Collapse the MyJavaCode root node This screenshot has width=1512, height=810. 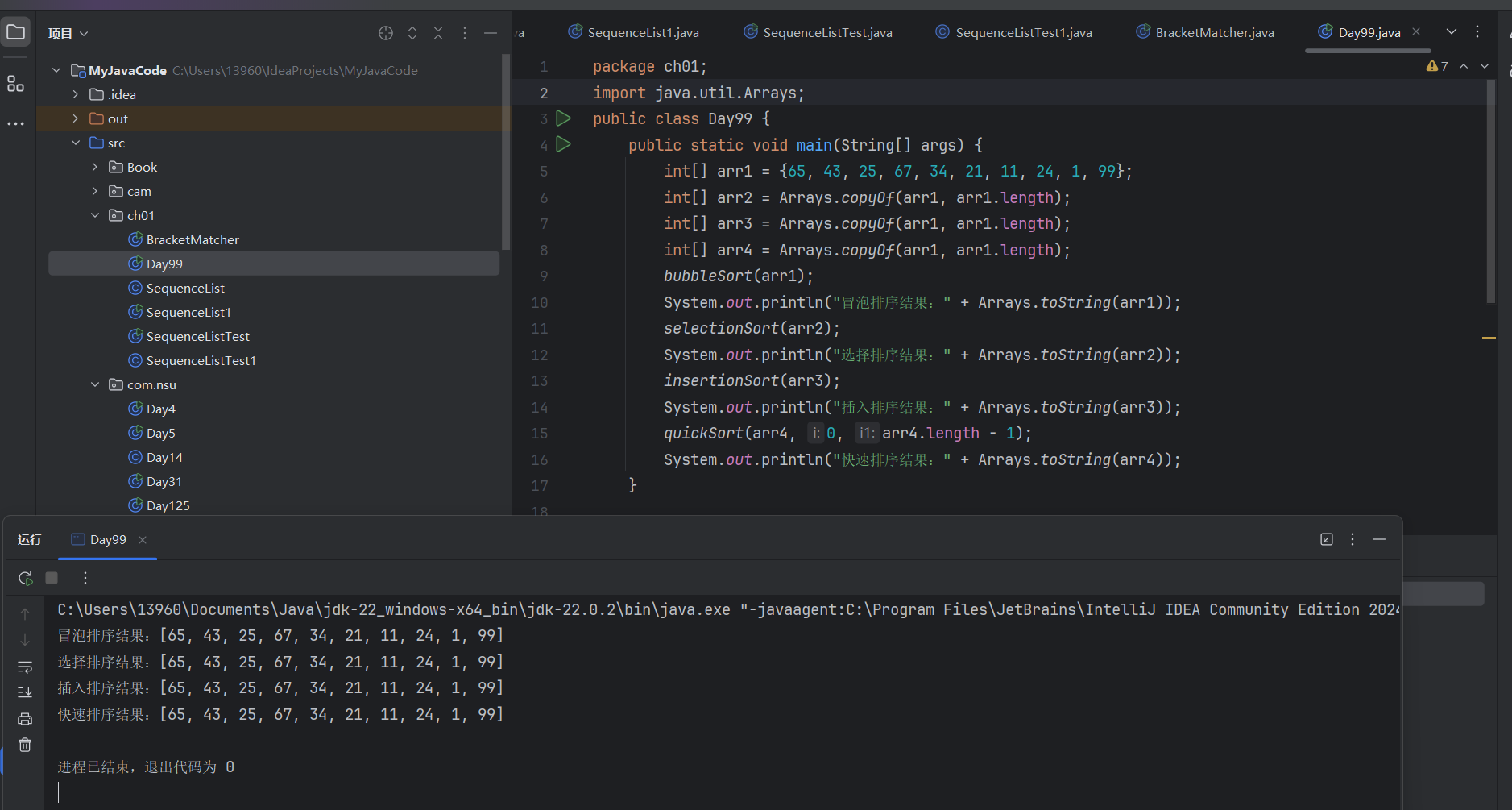coord(56,70)
